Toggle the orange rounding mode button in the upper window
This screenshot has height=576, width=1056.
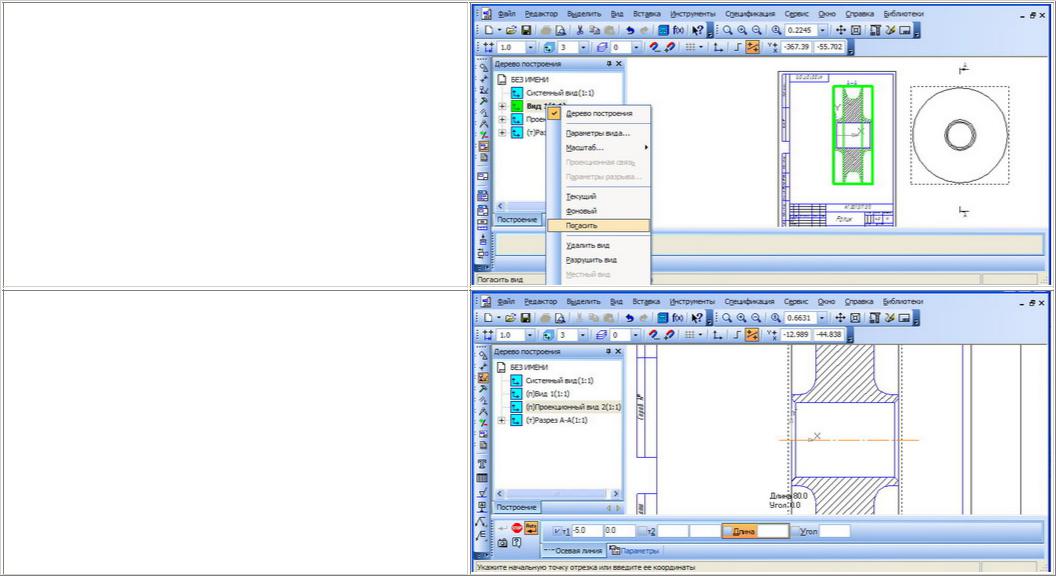tap(752, 47)
